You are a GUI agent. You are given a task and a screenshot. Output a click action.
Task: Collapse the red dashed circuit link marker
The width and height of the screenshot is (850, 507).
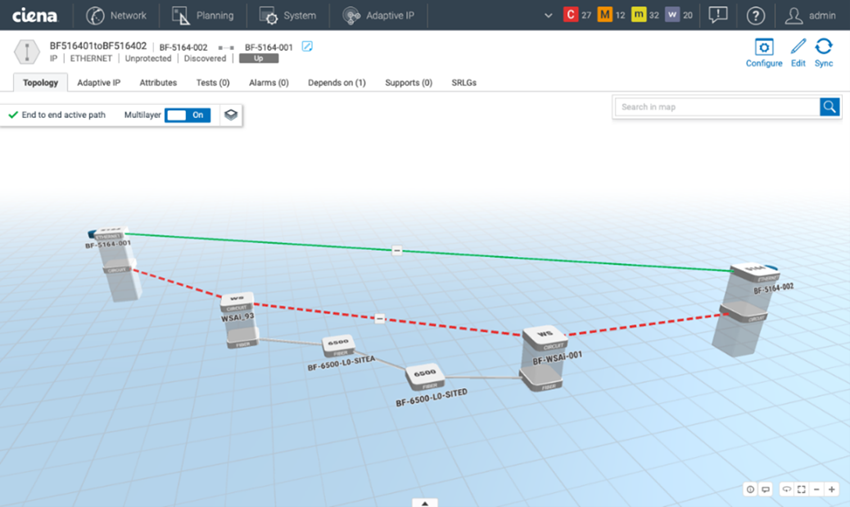tap(380, 318)
